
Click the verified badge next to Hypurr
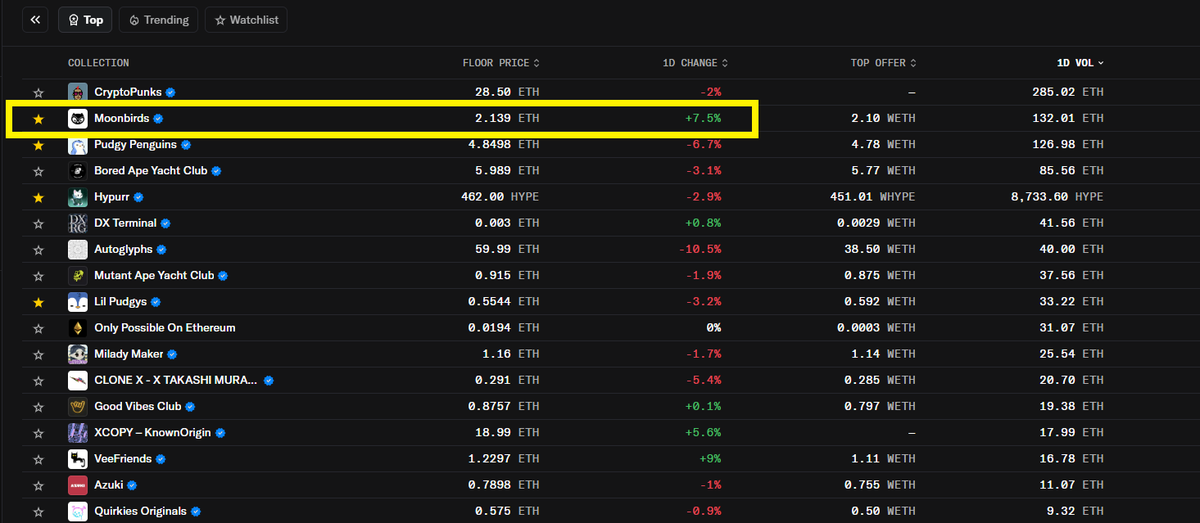pos(139,197)
